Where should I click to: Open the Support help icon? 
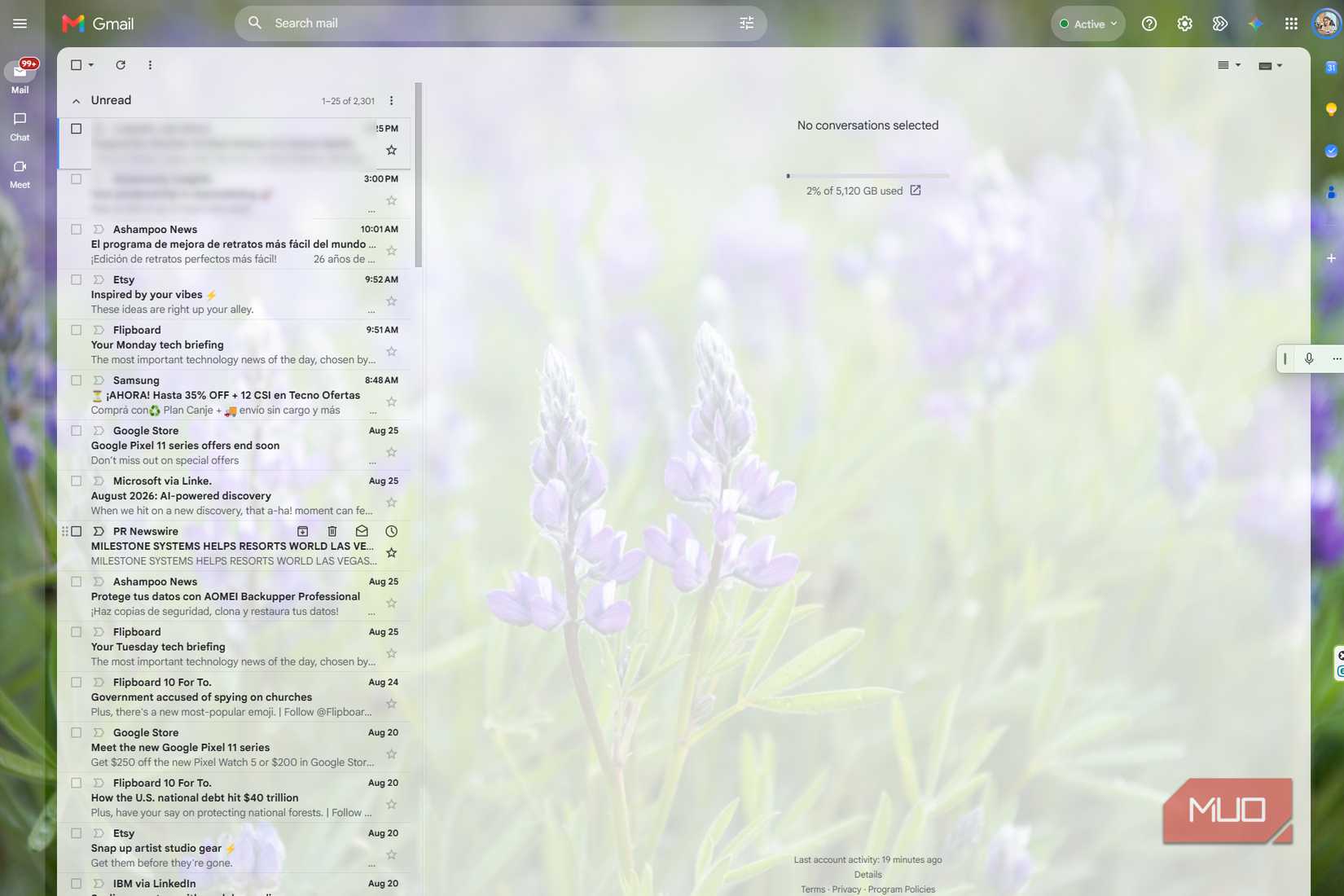(x=1149, y=24)
